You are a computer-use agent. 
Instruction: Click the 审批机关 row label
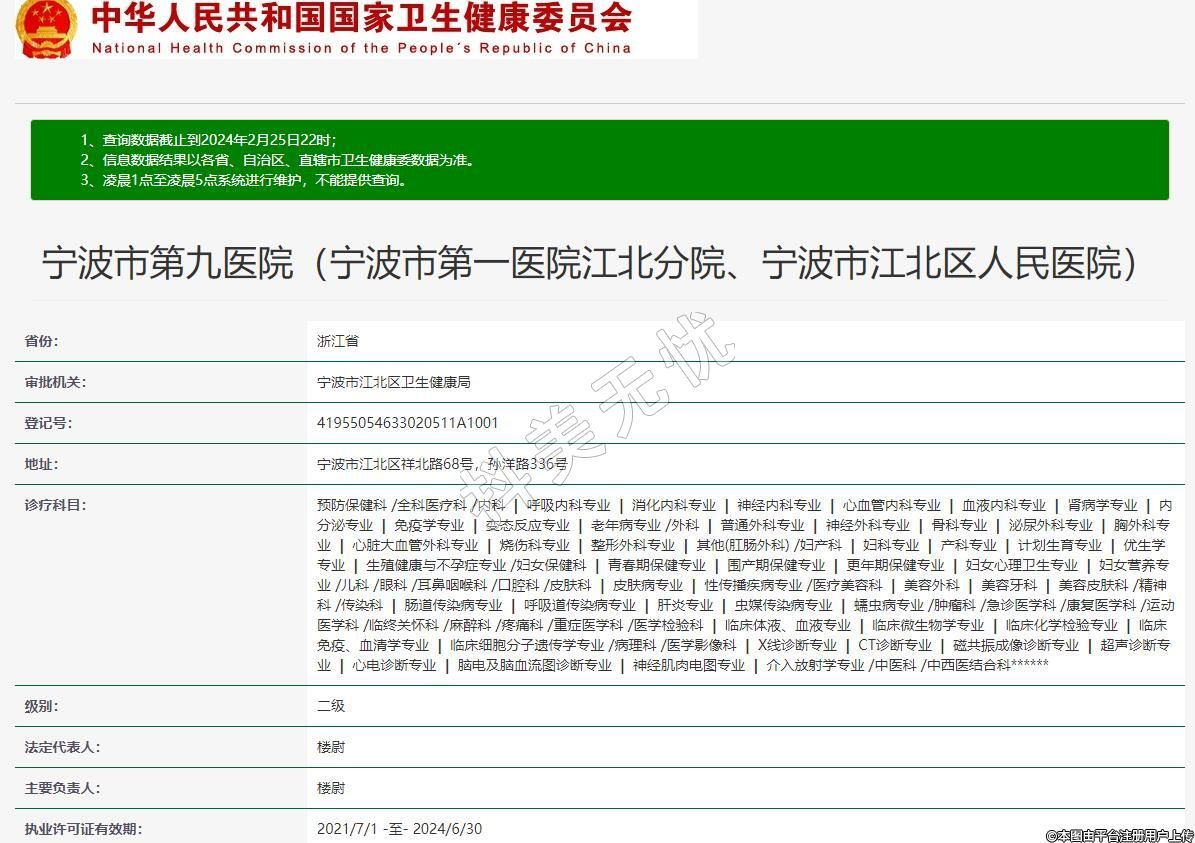coord(55,382)
